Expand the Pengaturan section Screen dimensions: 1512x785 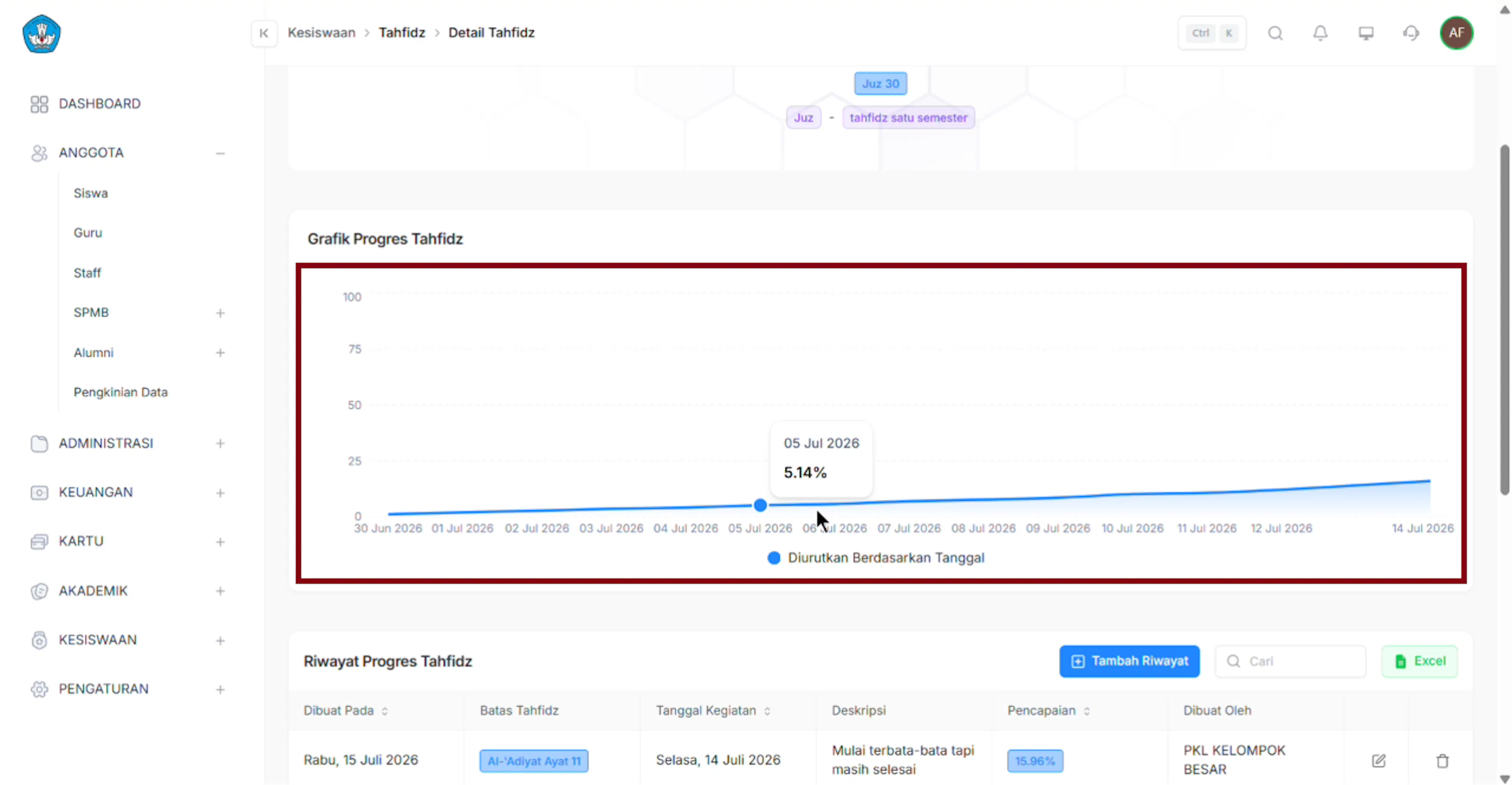click(220, 690)
